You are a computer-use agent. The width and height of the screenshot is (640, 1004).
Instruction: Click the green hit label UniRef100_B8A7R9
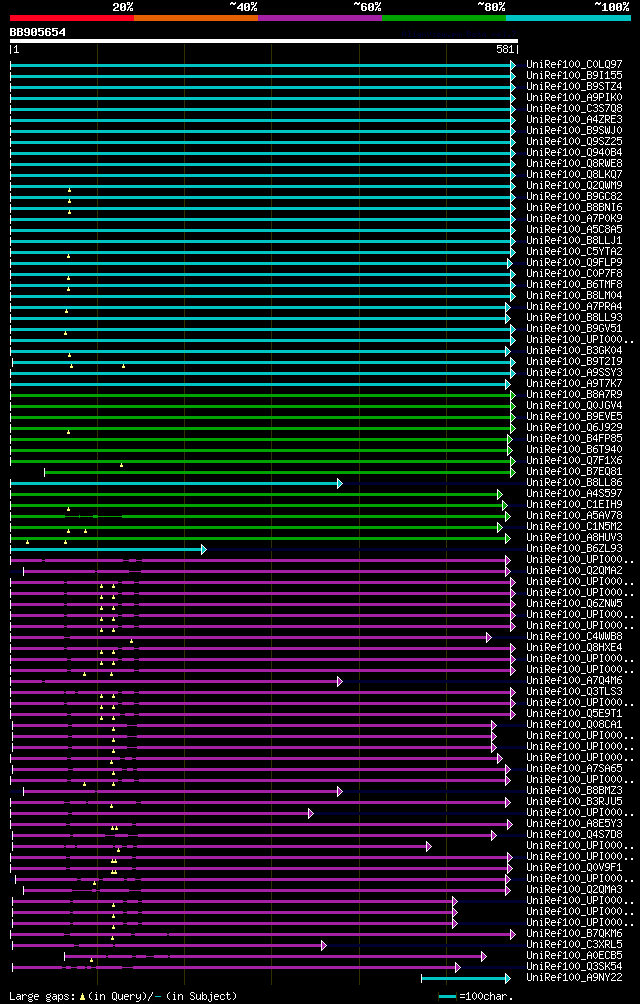tap(574, 394)
